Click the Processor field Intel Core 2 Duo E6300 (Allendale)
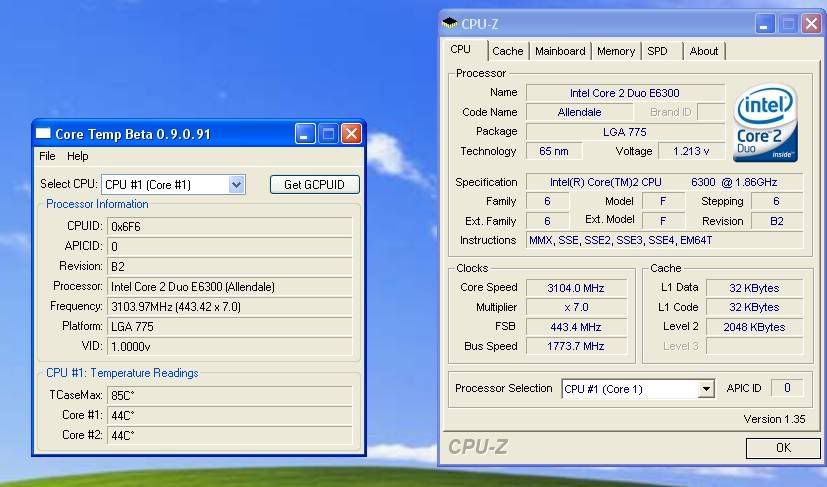The width and height of the screenshot is (827, 487). point(229,287)
